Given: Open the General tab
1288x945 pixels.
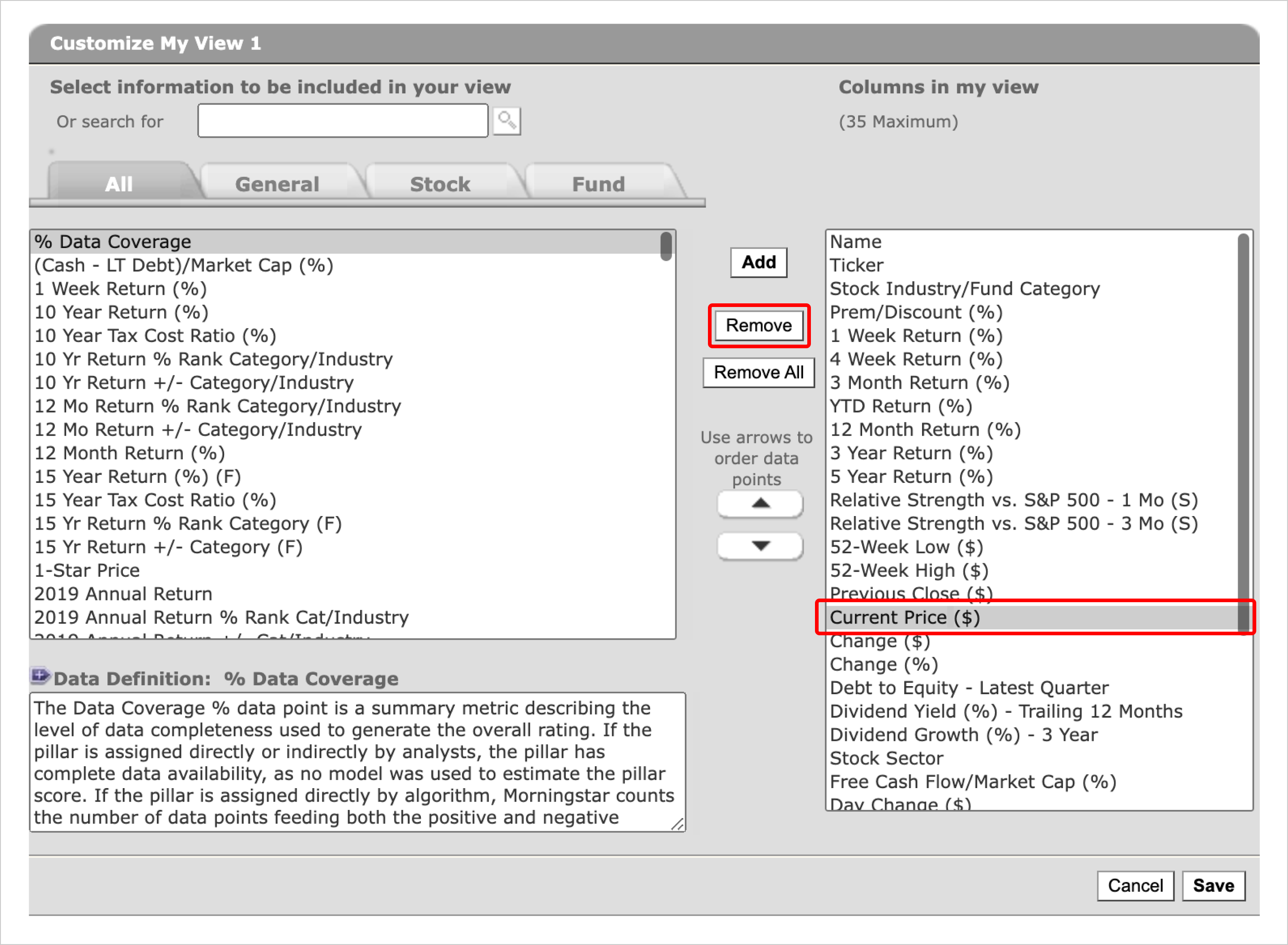Looking at the screenshot, I should (277, 184).
